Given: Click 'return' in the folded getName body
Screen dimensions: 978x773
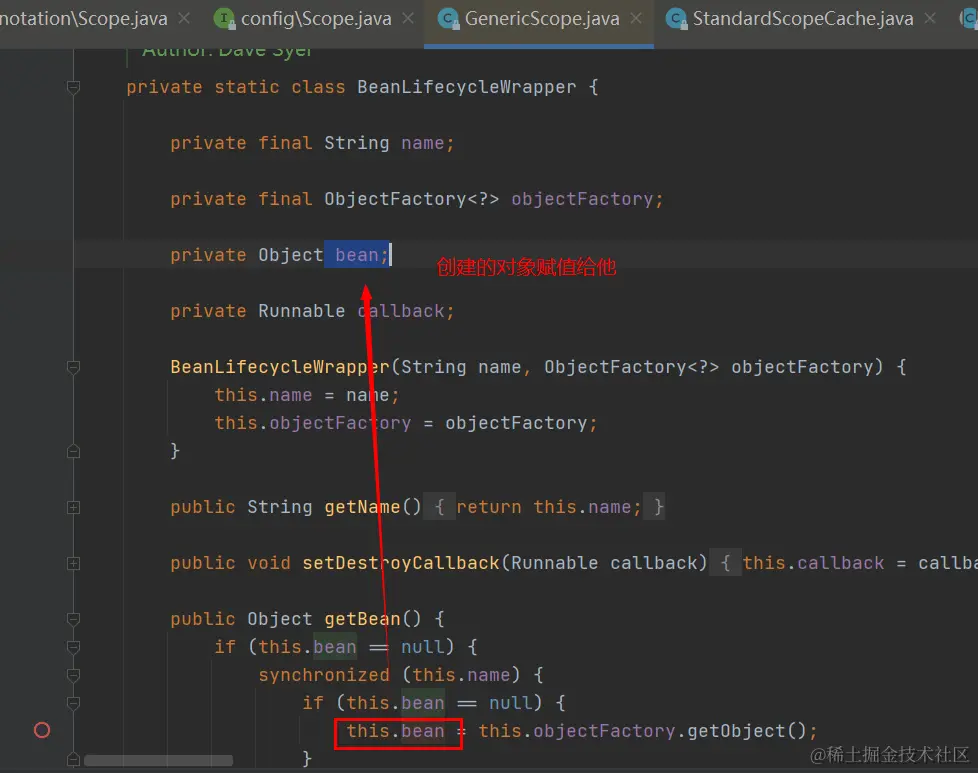Looking at the screenshot, I should [488, 507].
